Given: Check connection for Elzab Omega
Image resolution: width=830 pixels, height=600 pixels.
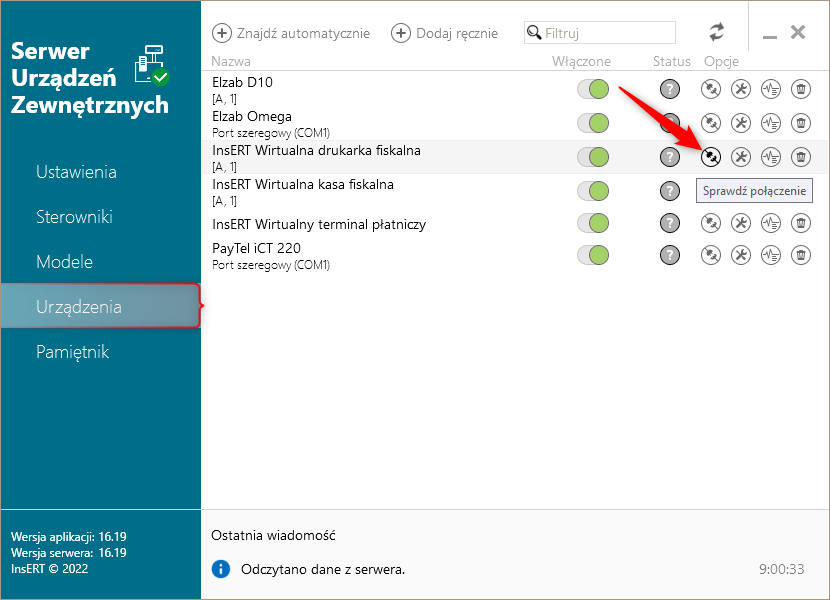Looking at the screenshot, I should click(710, 123).
